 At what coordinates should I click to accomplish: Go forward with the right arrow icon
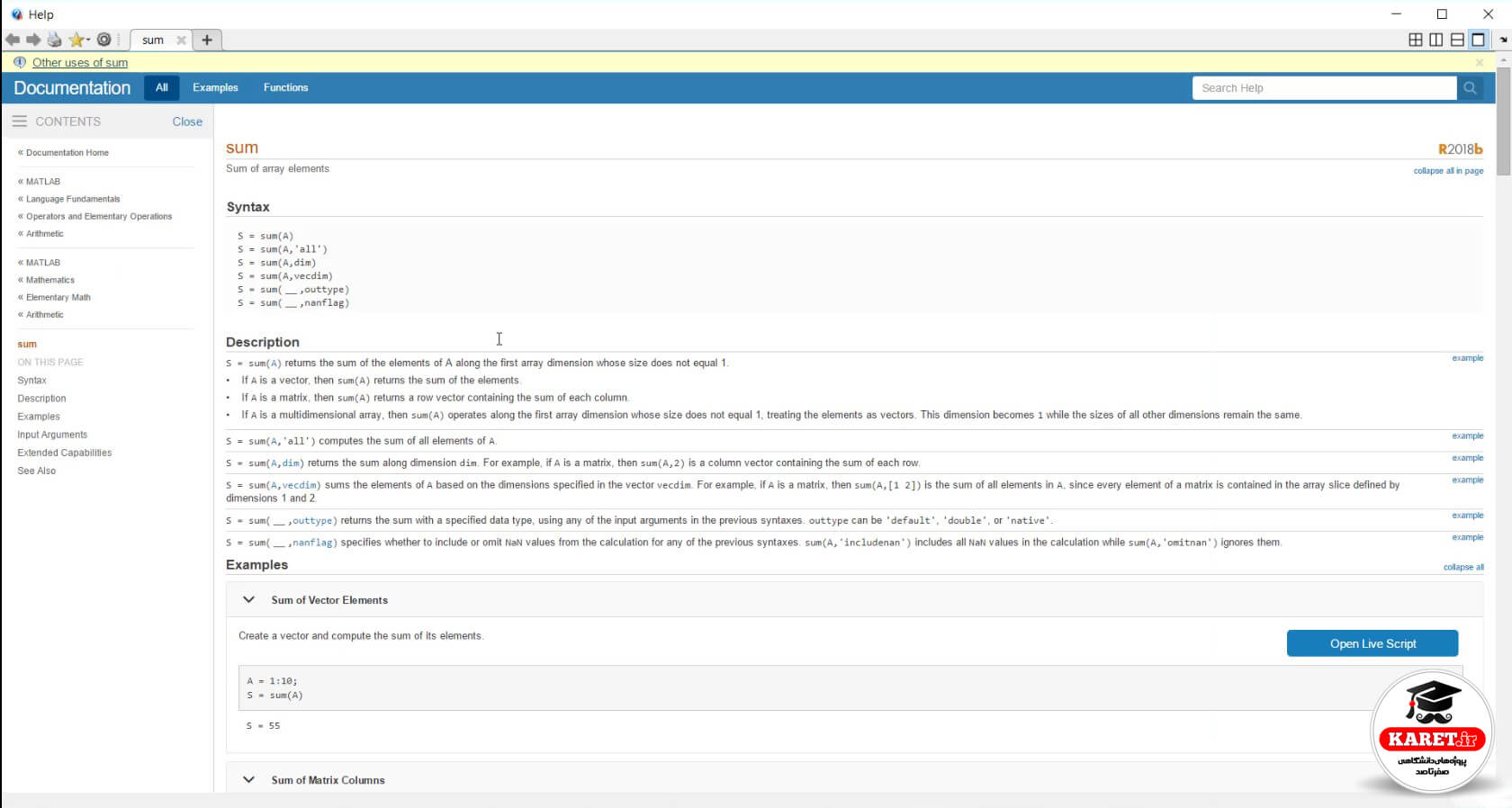click(33, 40)
